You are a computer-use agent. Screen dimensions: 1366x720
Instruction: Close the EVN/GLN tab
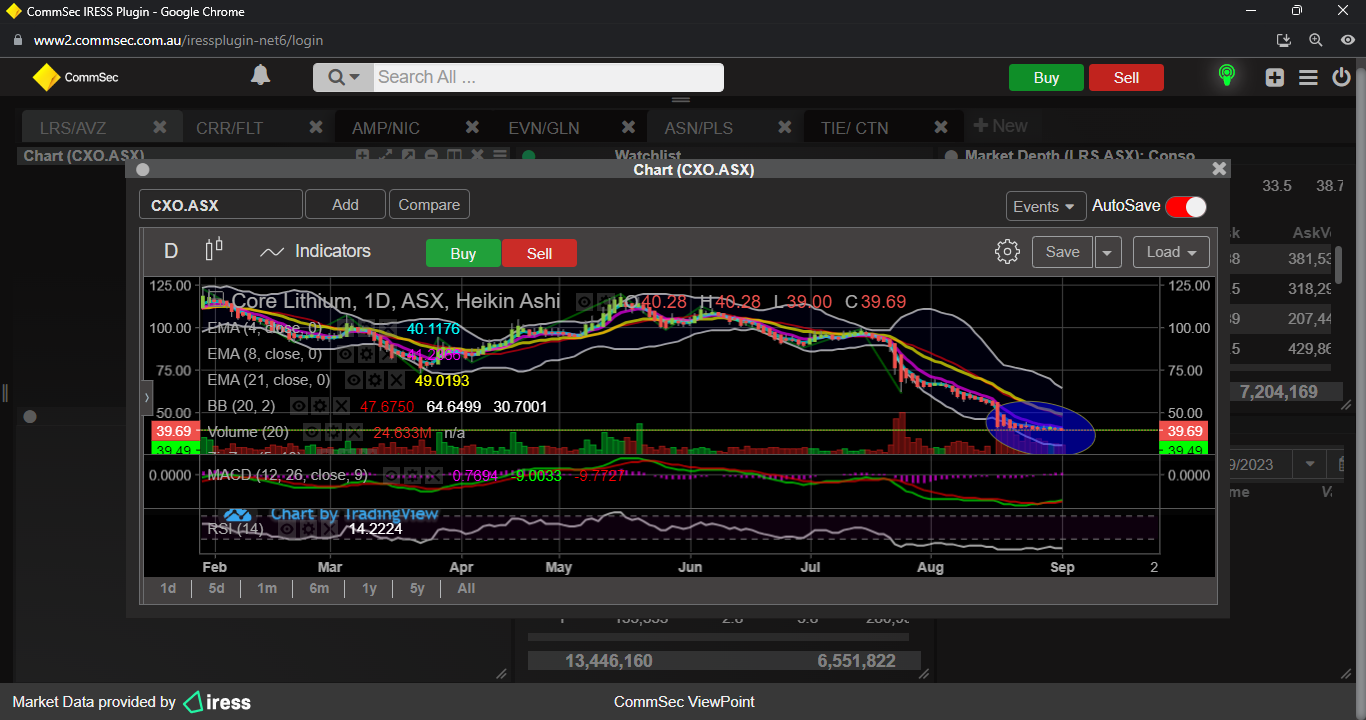[628, 127]
